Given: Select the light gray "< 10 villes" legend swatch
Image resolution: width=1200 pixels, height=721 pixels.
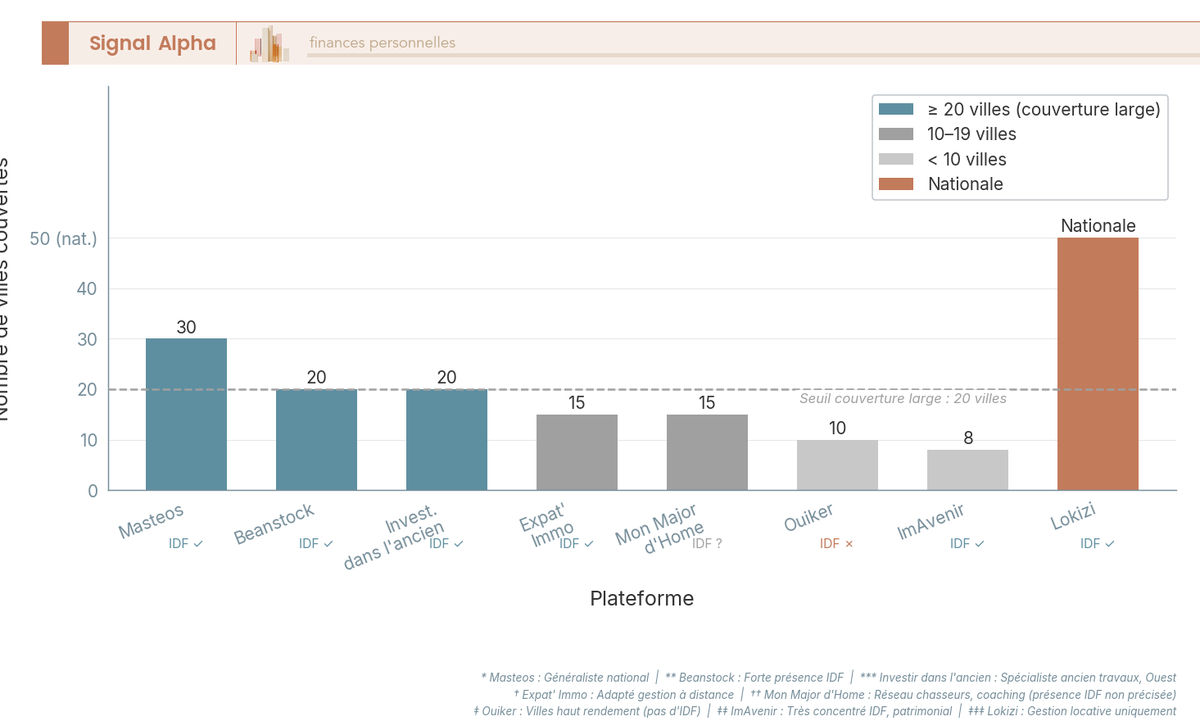Looking at the screenshot, I should pos(895,158).
